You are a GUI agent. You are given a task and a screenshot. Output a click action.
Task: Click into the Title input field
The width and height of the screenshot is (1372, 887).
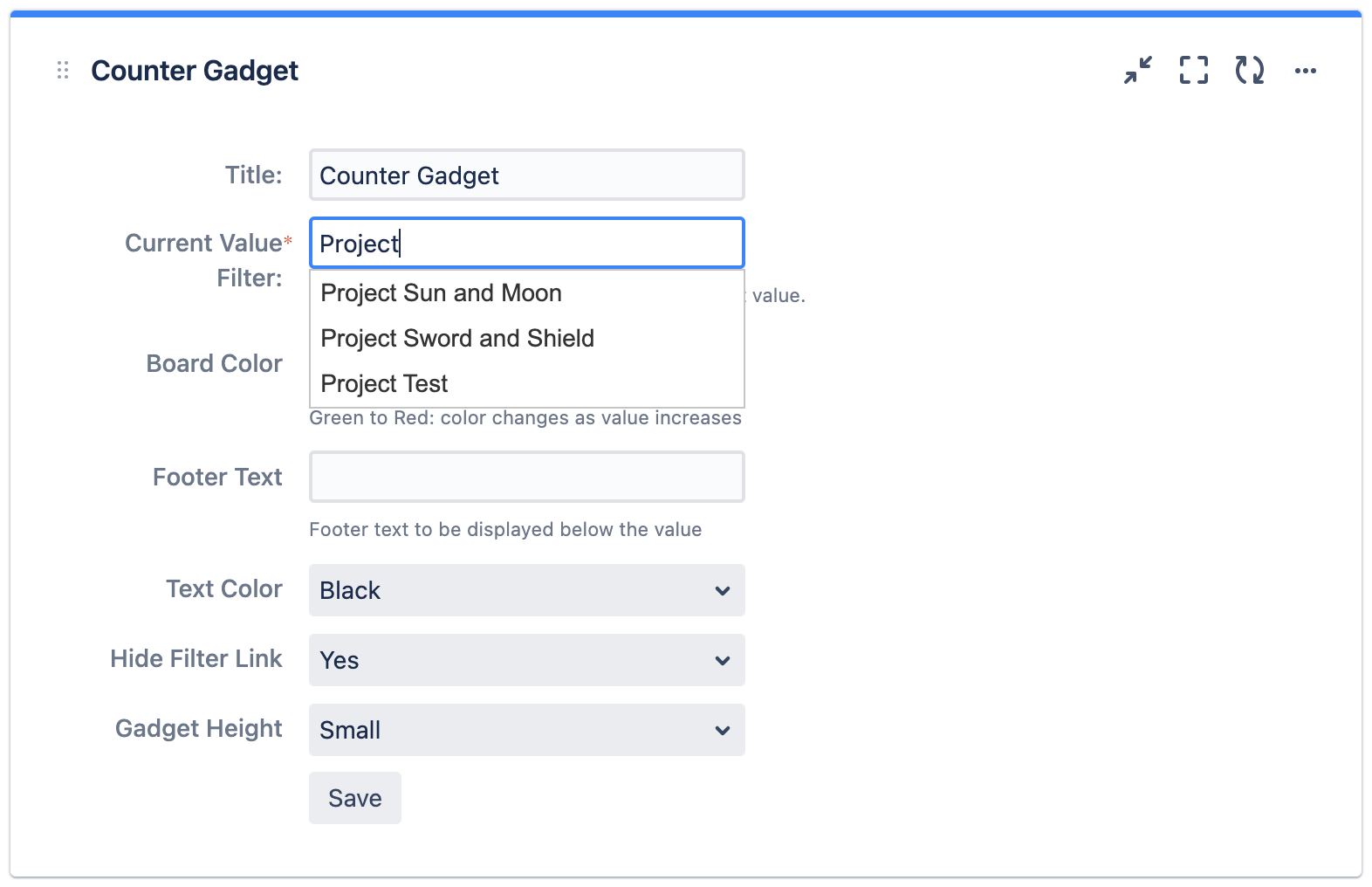[526, 175]
